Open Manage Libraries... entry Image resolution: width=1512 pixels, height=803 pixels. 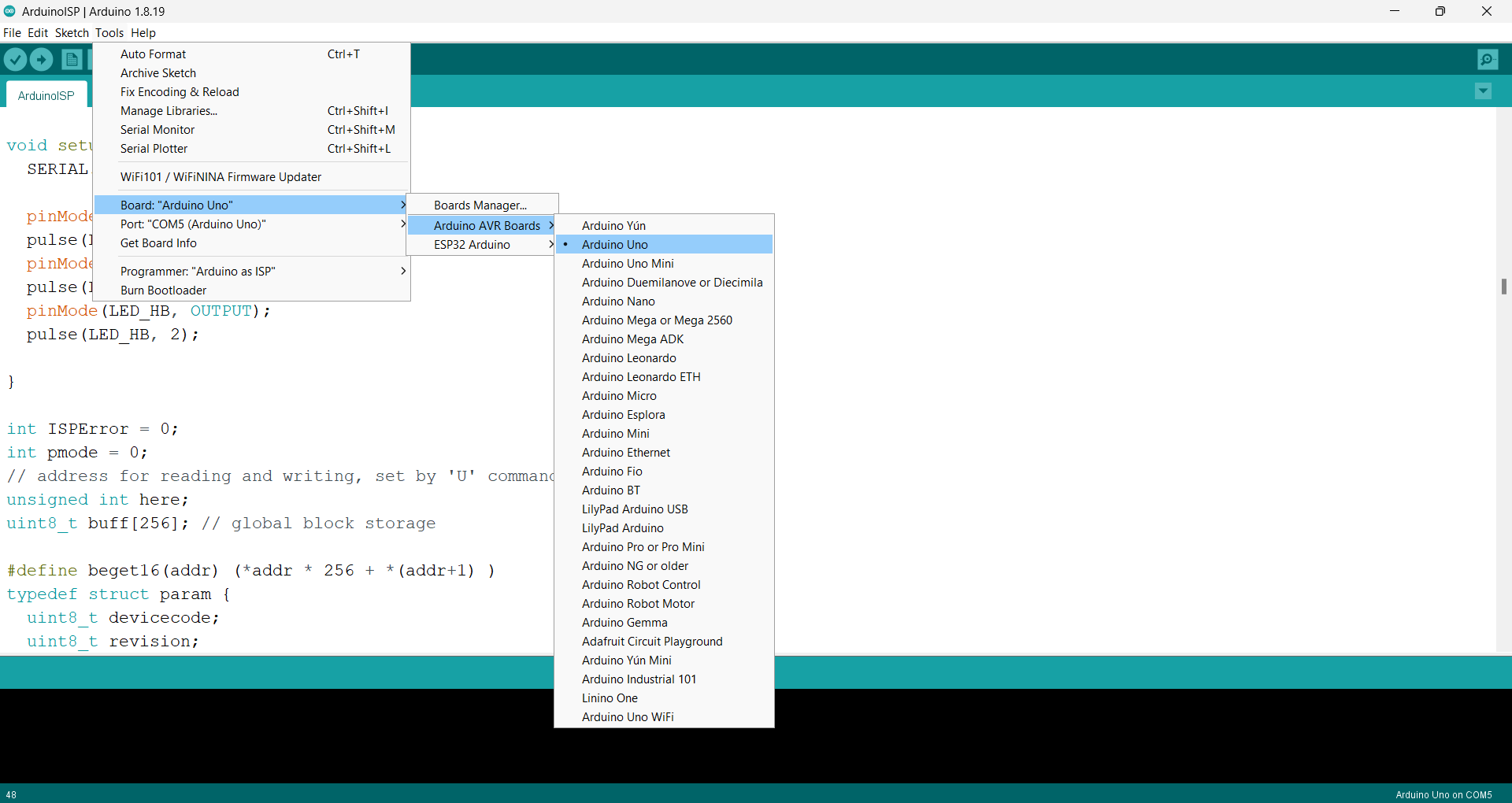pyautogui.click(x=252, y=111)
